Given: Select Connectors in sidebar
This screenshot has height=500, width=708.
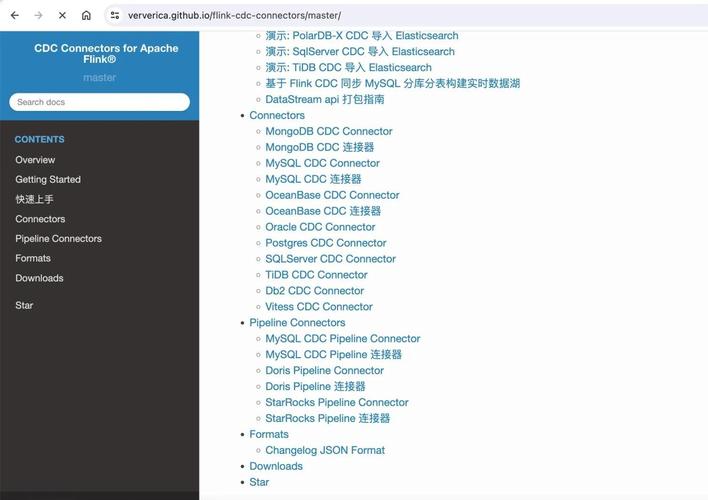Looking at the screenshot, I should 40,219.
